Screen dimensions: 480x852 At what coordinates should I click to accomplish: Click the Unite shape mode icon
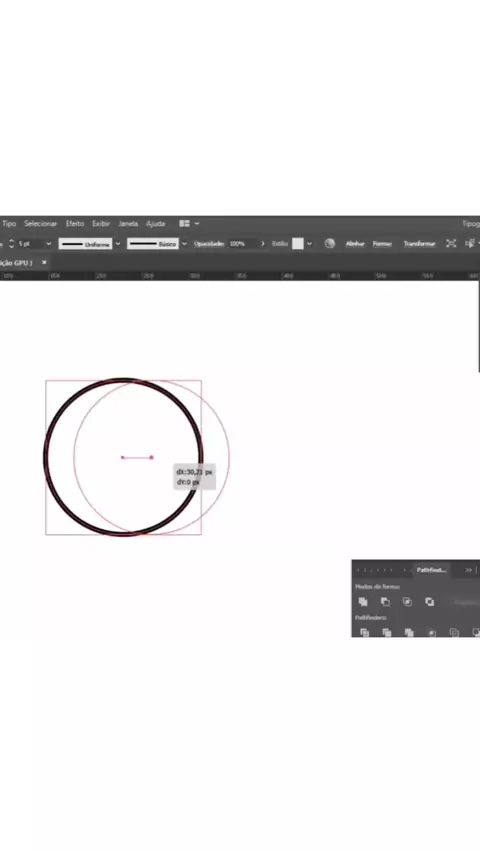[363, 602]
